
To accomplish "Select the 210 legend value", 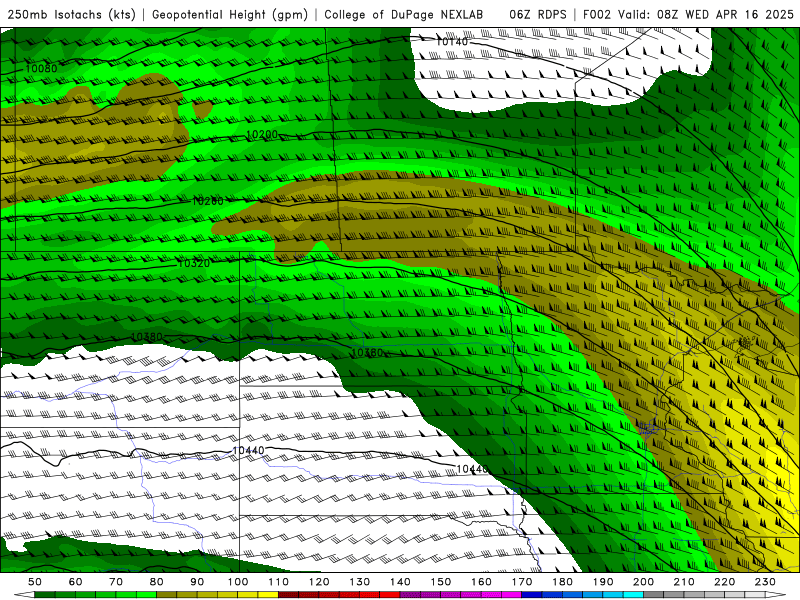I will pyautogui.click(x=684, y=582).
